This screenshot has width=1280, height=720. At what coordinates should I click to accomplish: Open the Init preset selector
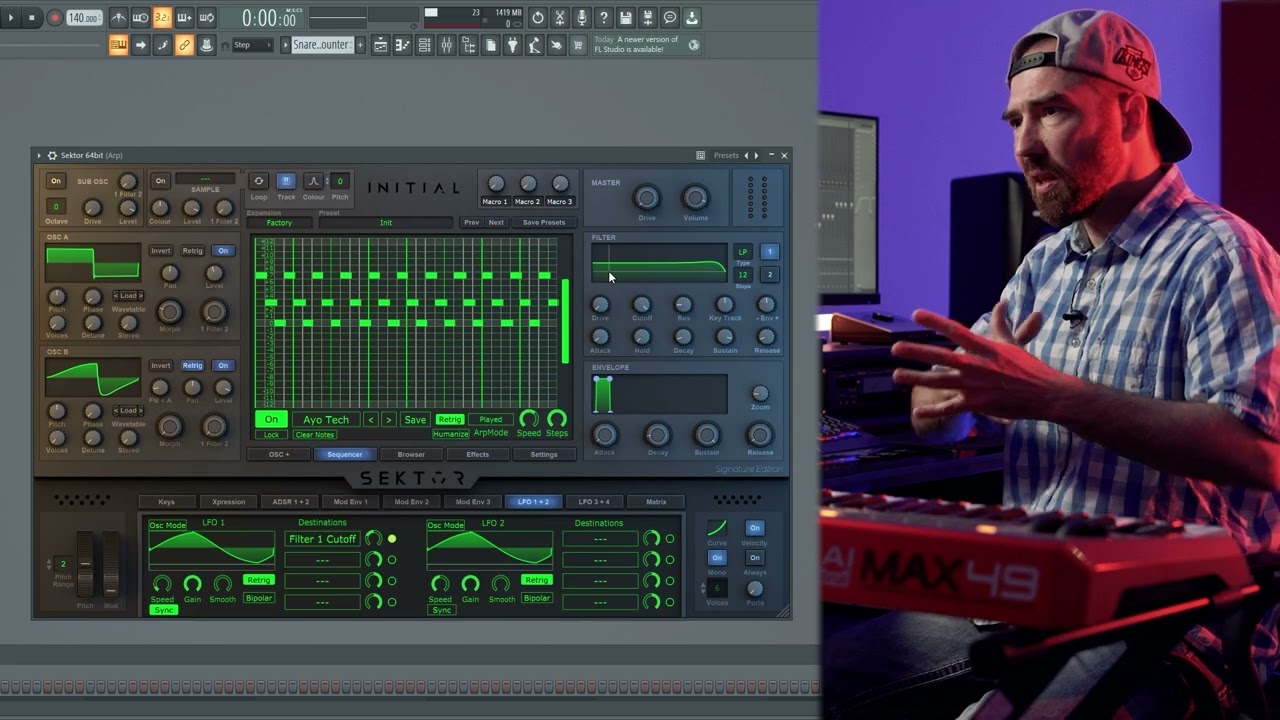[x=386, y=223]
